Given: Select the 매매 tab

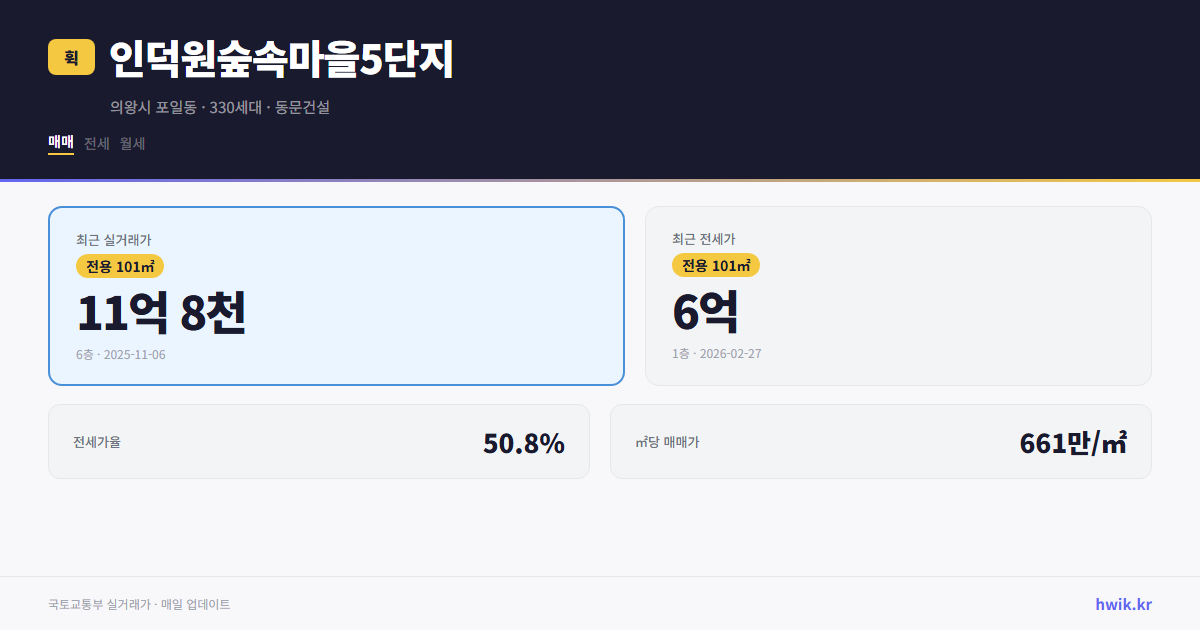Looking at the screenshot, I should 60,143.
